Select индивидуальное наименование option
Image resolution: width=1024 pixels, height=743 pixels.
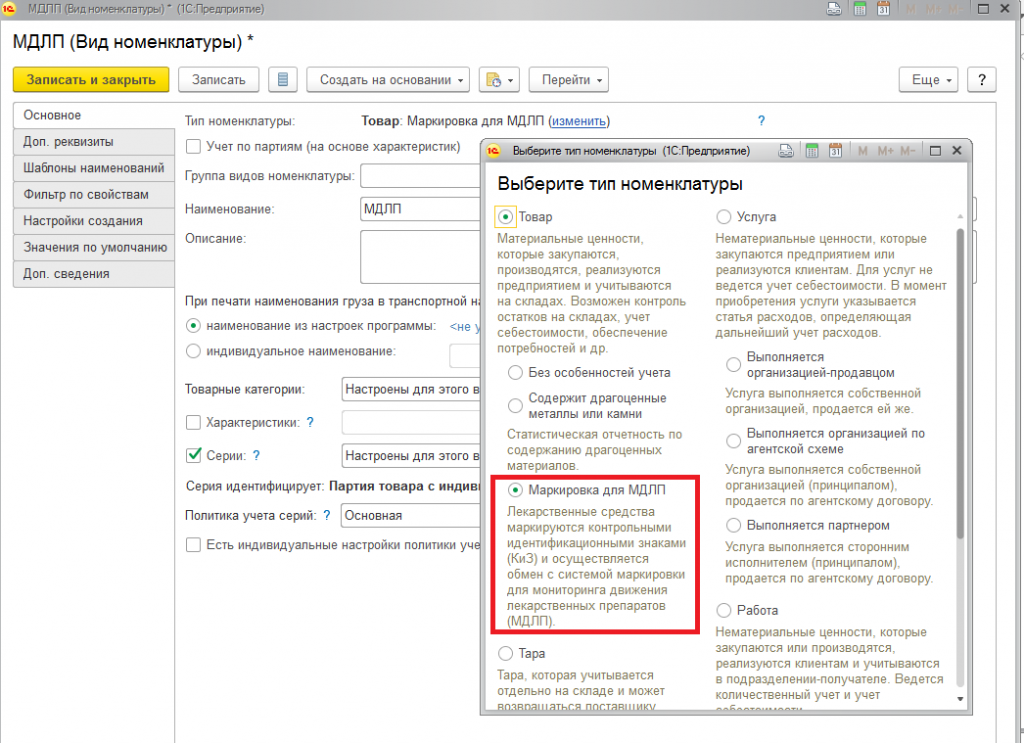pyautogui.click(x=193, y=351)
